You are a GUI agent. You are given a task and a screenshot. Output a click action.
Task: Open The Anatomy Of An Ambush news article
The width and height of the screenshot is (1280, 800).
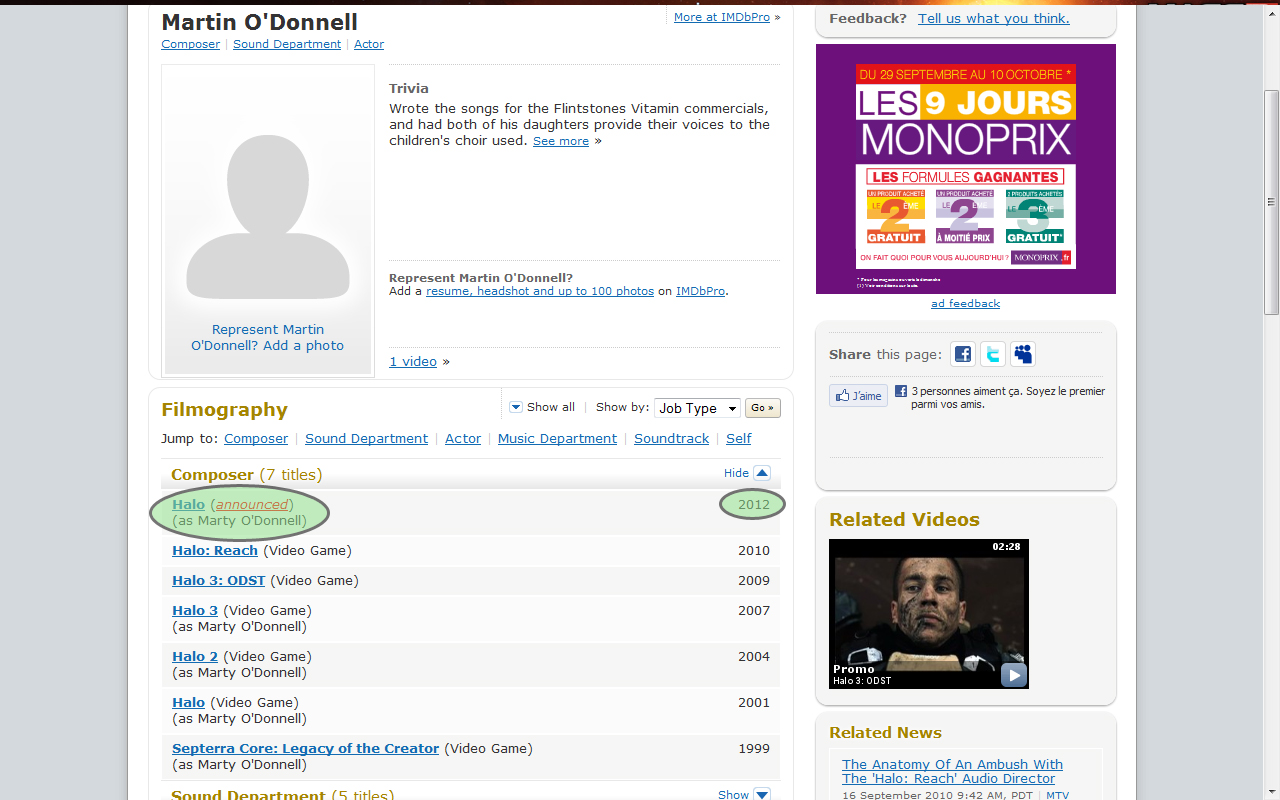tap(952, 771)
